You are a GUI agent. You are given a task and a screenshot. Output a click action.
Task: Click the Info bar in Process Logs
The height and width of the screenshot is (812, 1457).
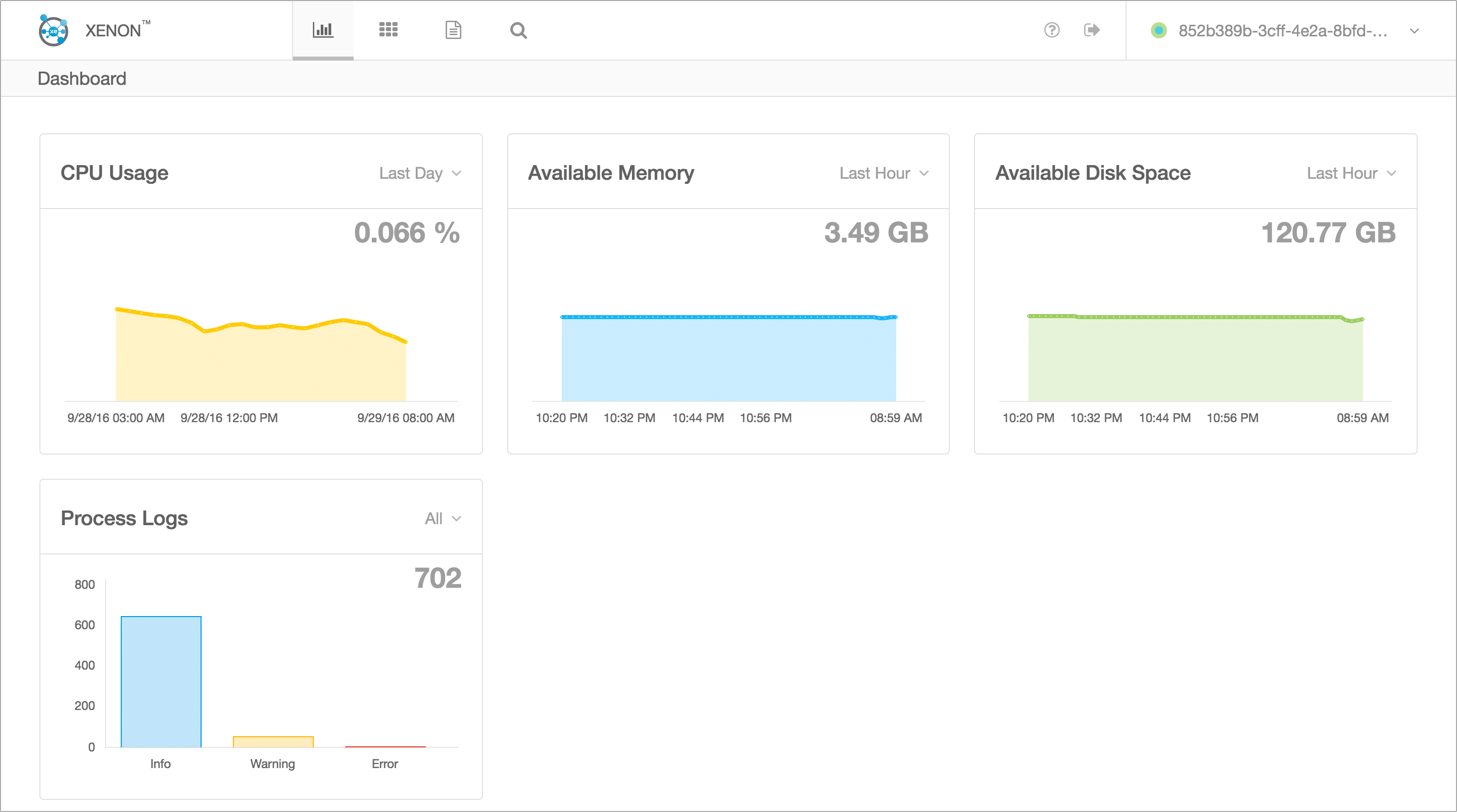point(161,681)
